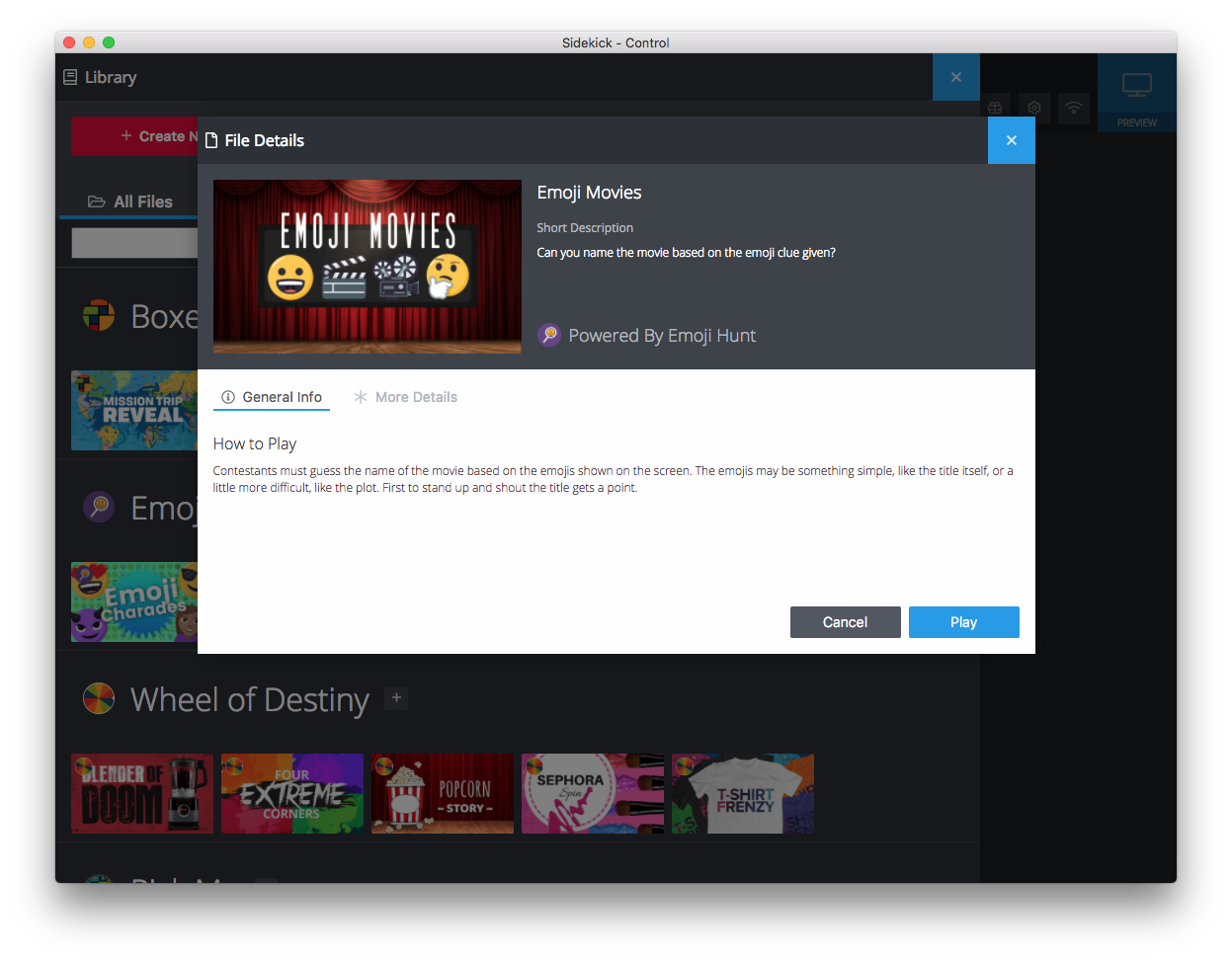Viewport: 1232px width, 962px height.
Task: Close the File Details dialog
Action: pos(1011,140)
